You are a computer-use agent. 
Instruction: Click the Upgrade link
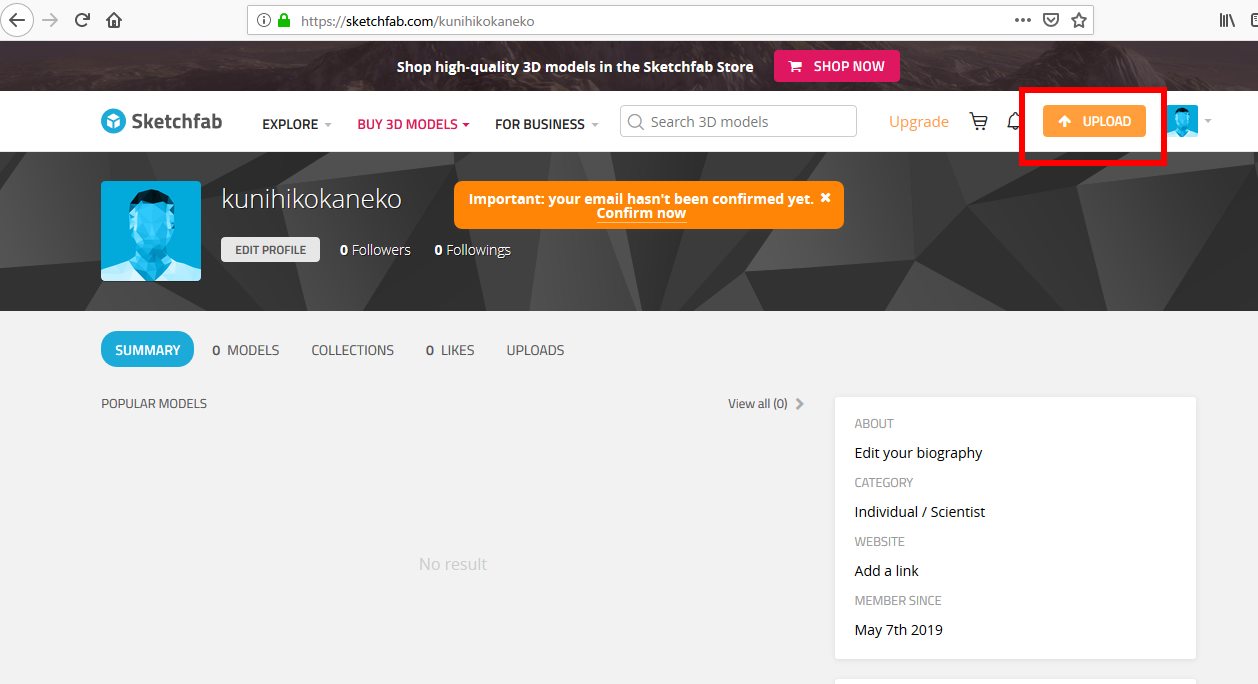click(x=919, y=122)
